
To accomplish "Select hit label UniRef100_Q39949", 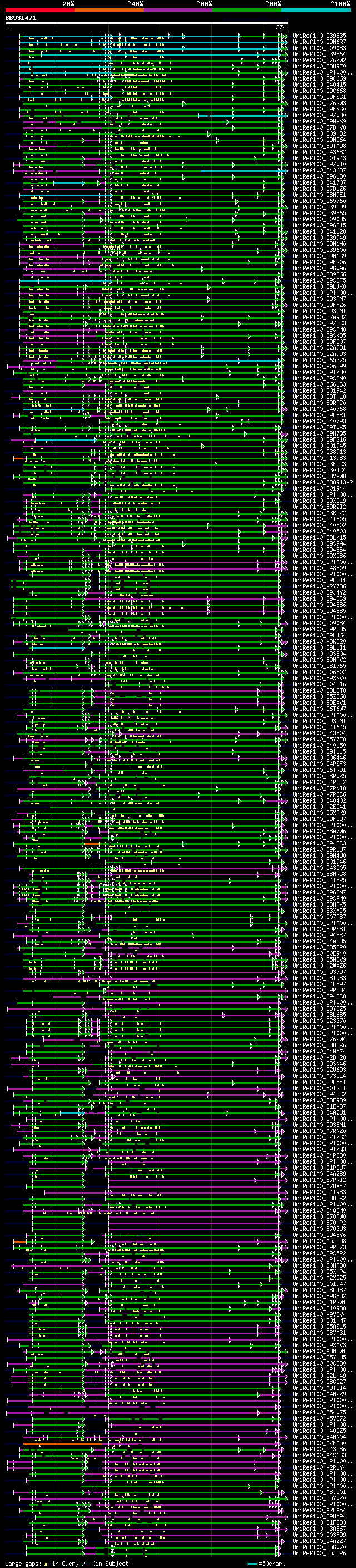I will 319,238.
